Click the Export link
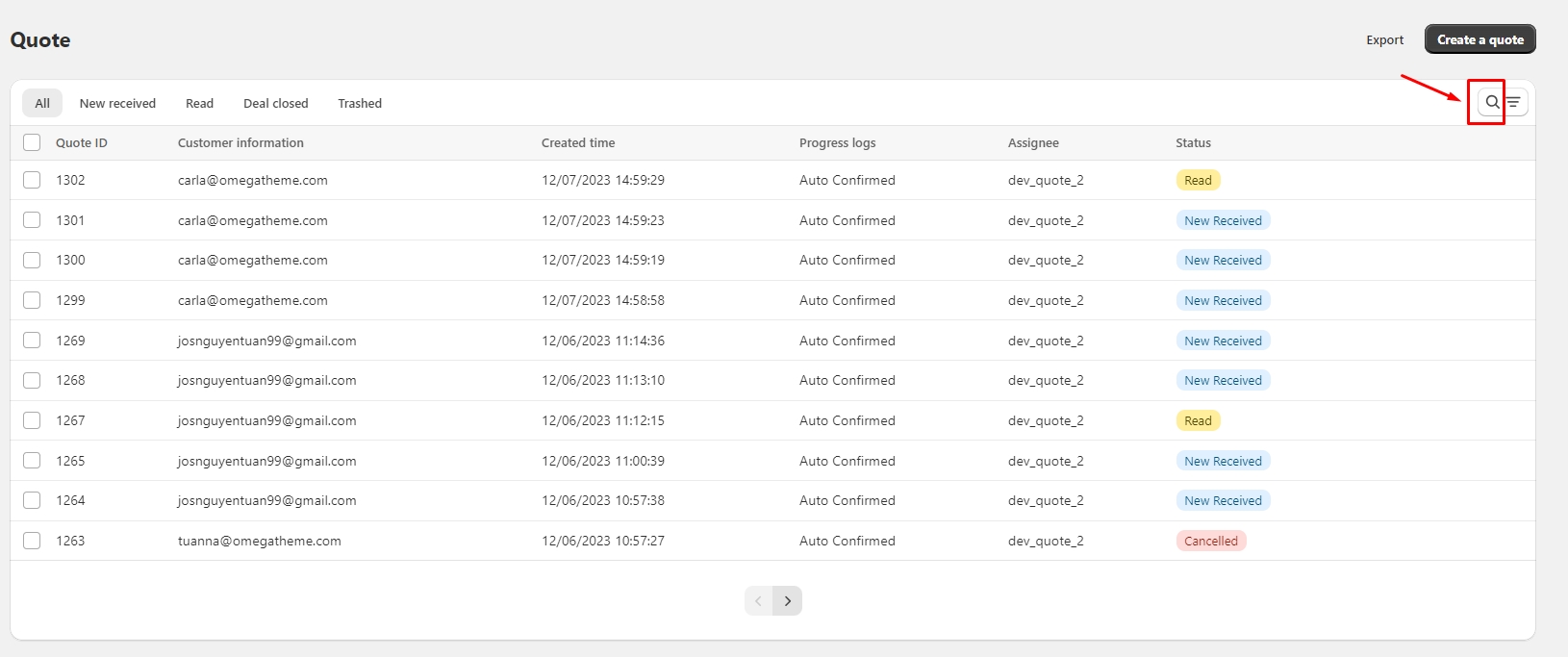1568x657 pixels. tap(1384, 40)
